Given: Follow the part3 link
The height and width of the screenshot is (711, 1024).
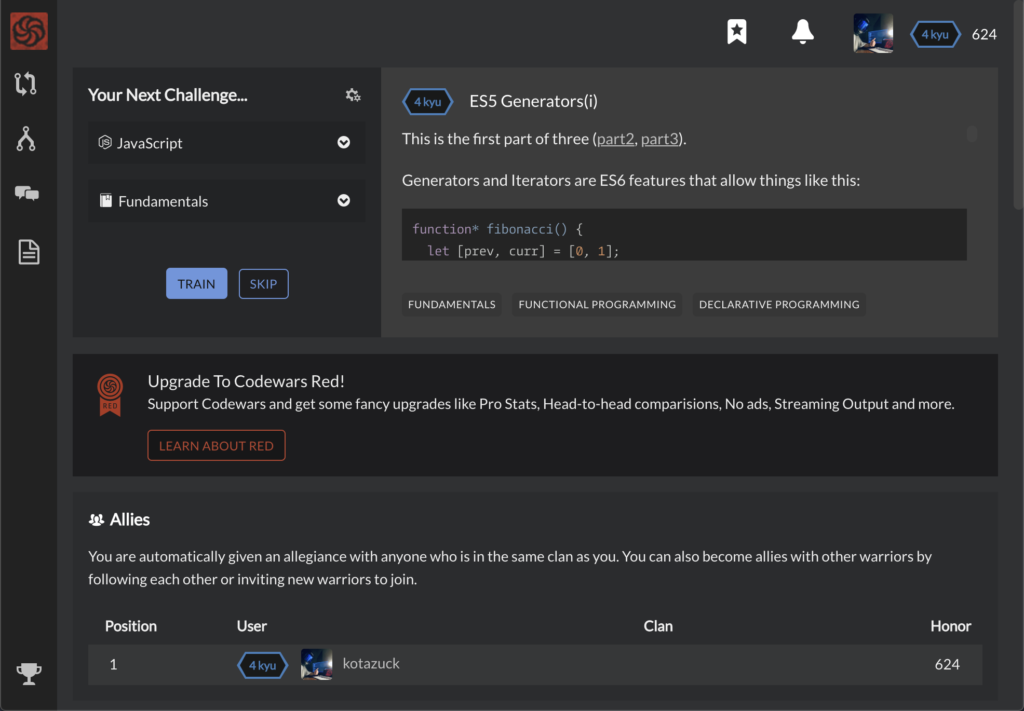Looking at the screenshot, I should click(x=660, y=138).
